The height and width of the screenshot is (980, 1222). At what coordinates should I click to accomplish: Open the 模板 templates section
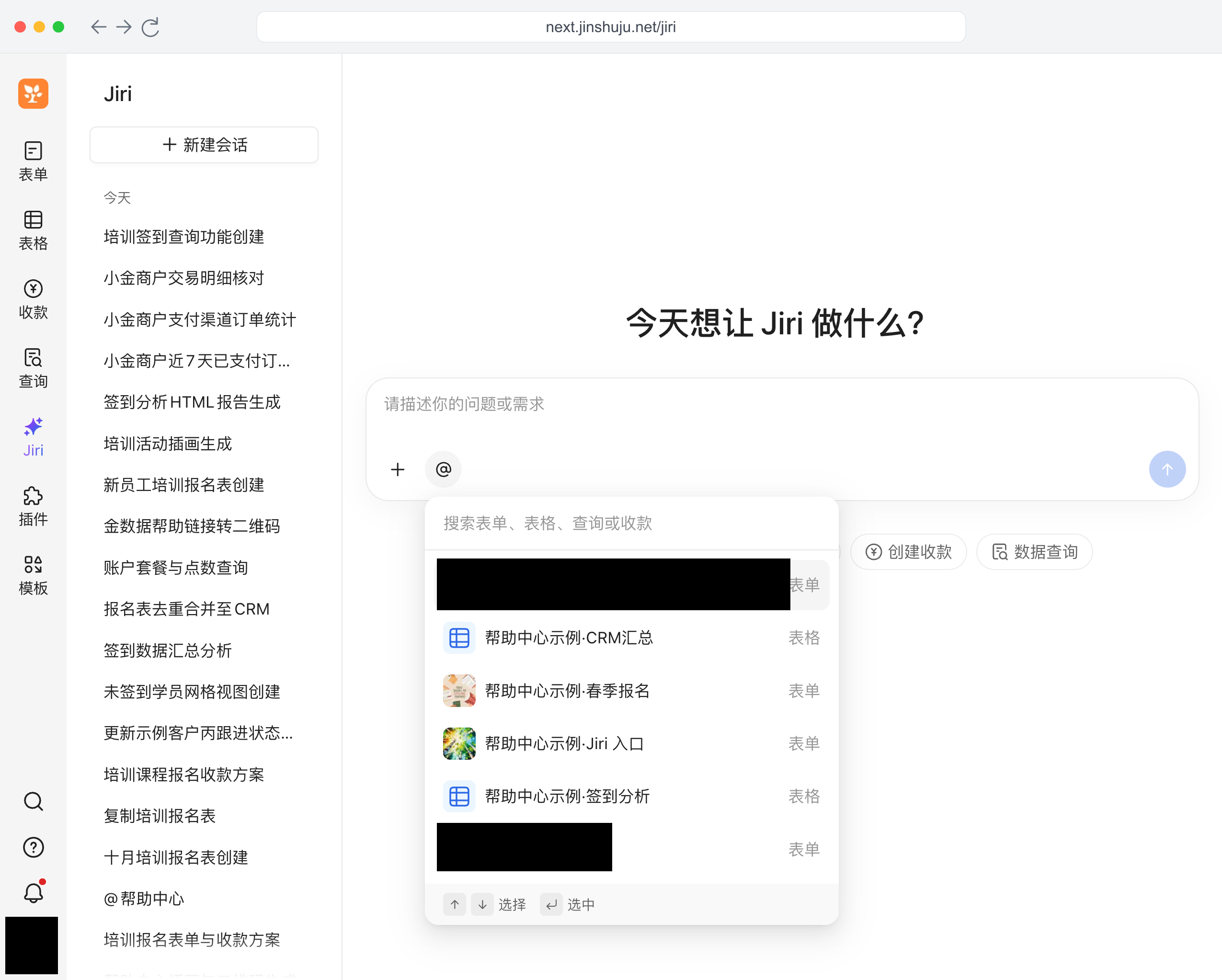click(x=33, y=575)
